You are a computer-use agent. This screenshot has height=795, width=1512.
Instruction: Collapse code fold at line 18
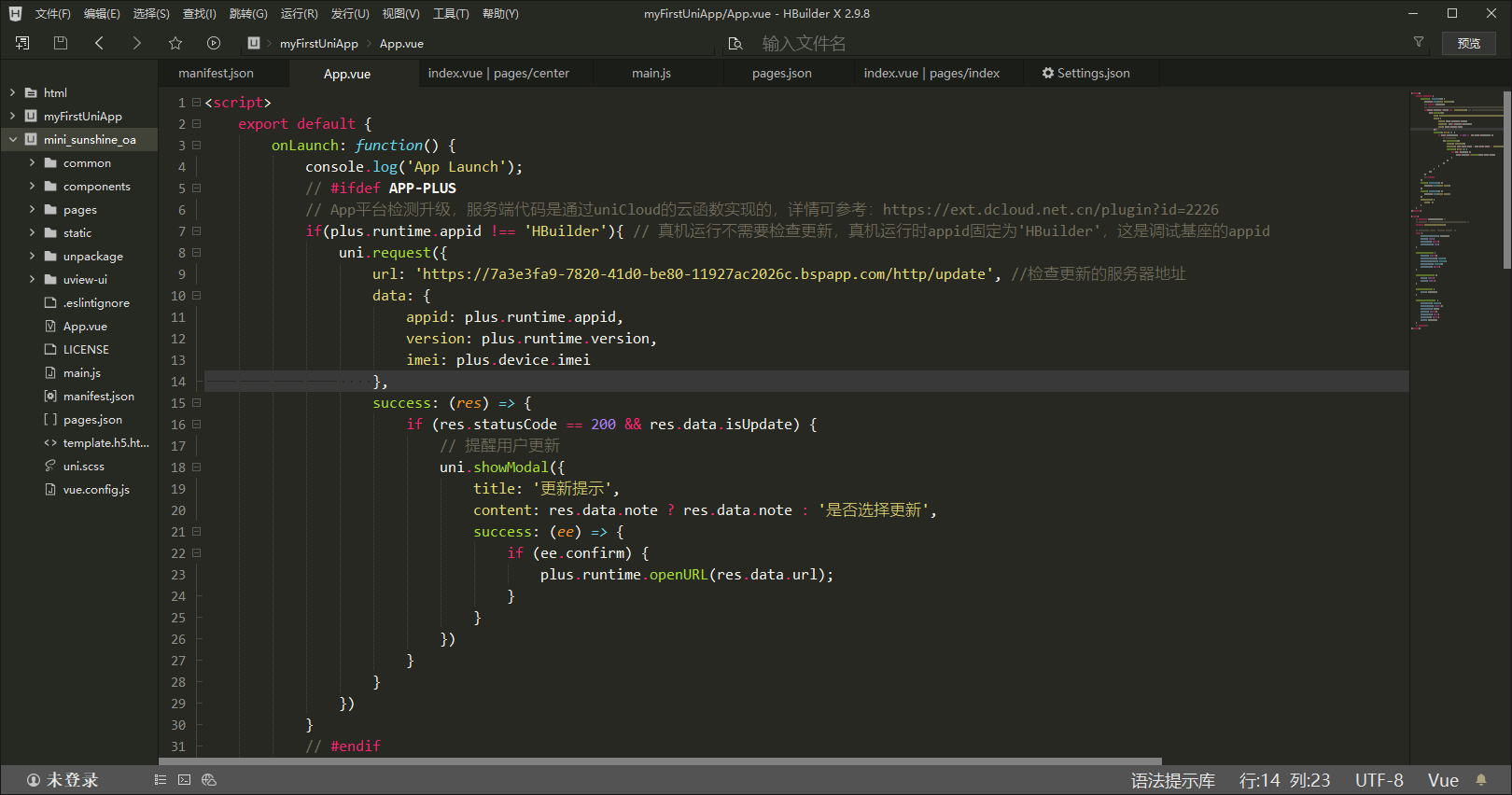coord(196,467)
